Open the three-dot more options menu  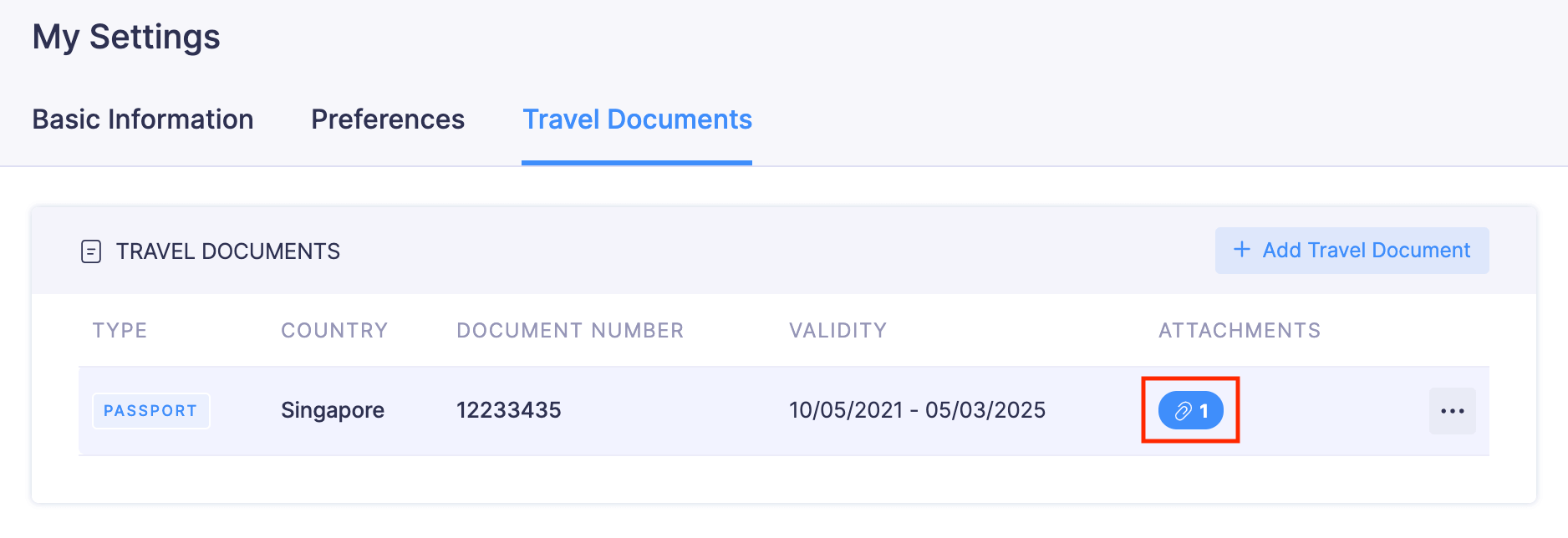1452,411
